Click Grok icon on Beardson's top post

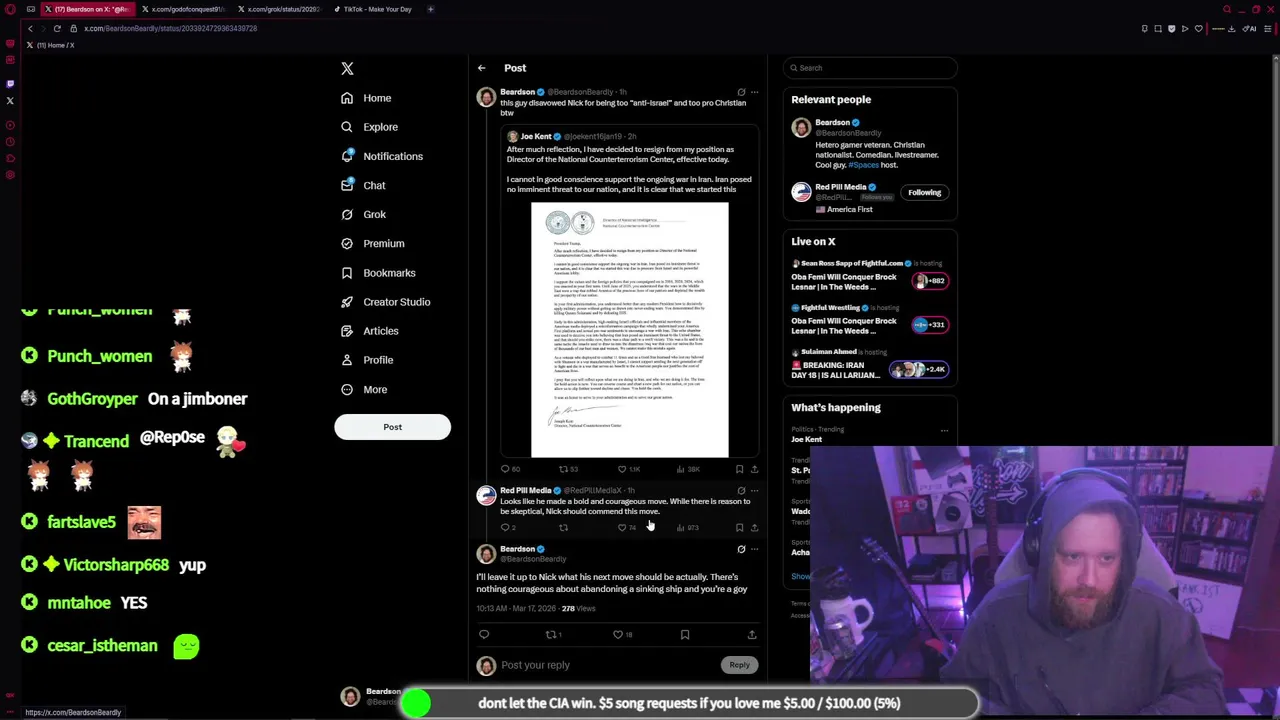click(x=741, y=92)
